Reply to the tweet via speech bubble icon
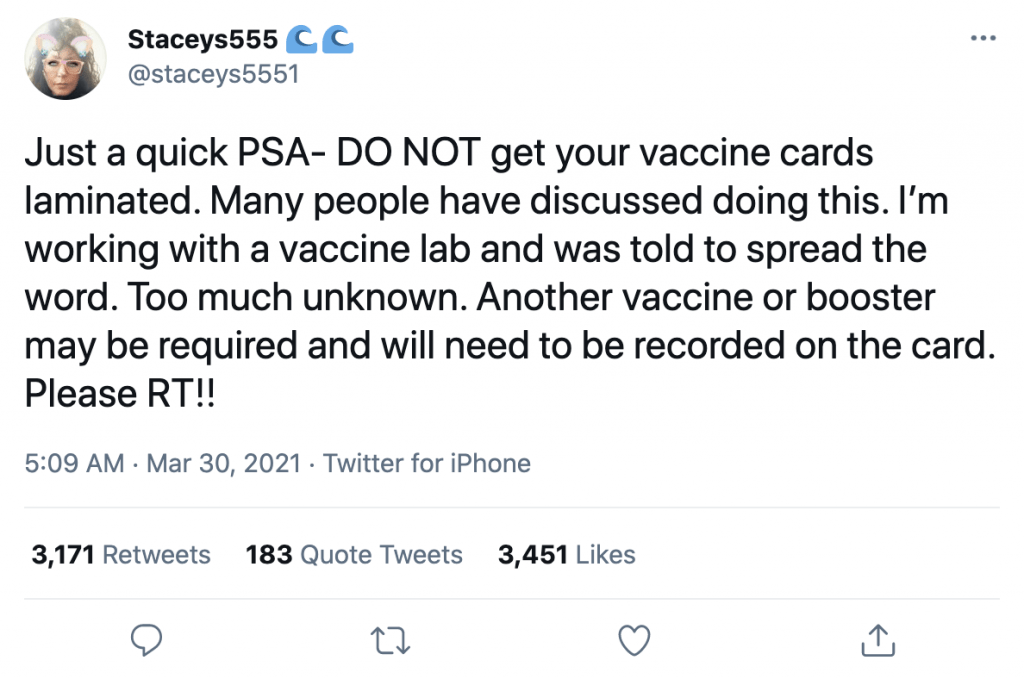This screenshot has height=679, width=1024. point(147,638)
